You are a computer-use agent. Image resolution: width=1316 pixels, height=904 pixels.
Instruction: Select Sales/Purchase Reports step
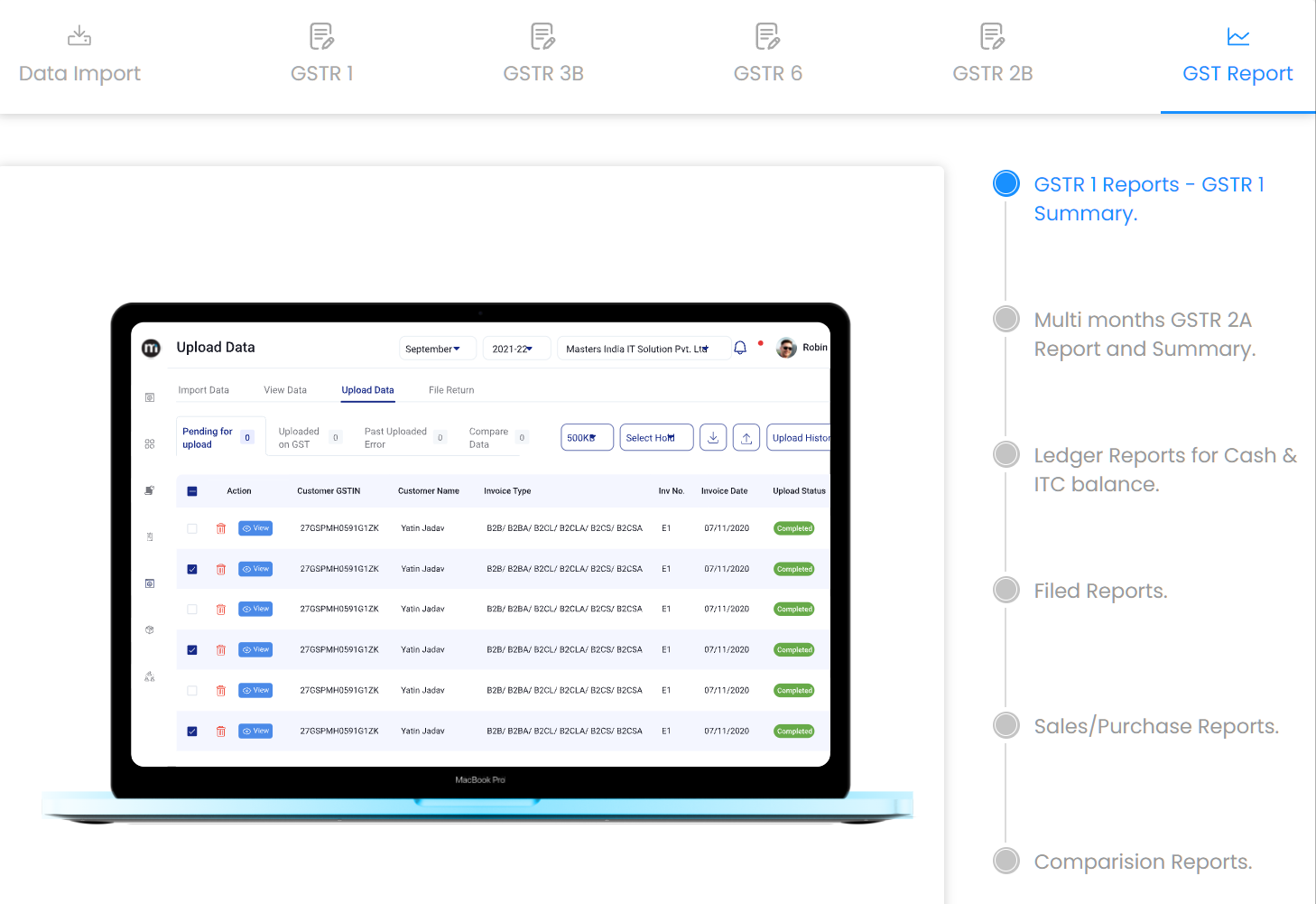(1006, 725)
